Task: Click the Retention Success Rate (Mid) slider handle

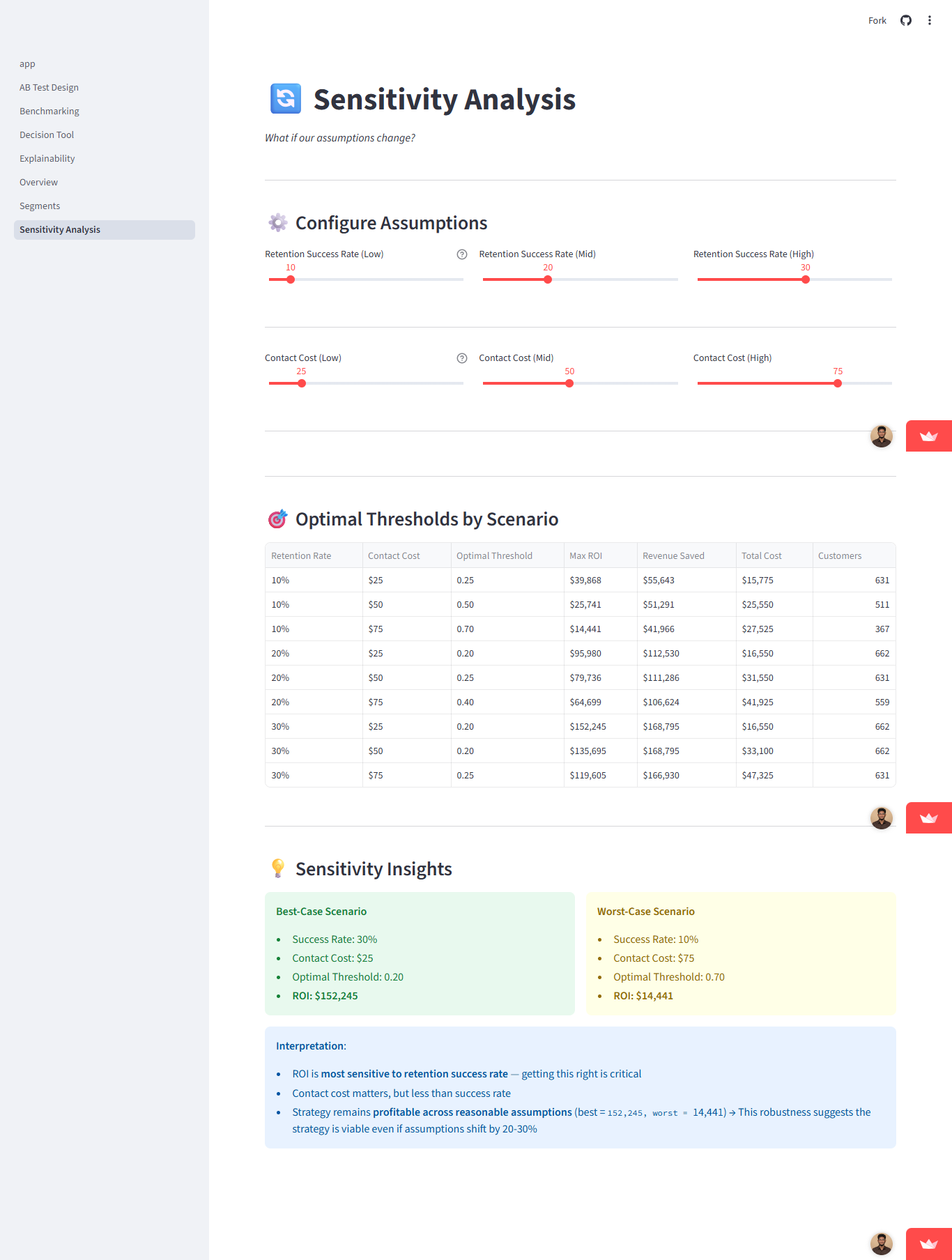Action: 548,279
